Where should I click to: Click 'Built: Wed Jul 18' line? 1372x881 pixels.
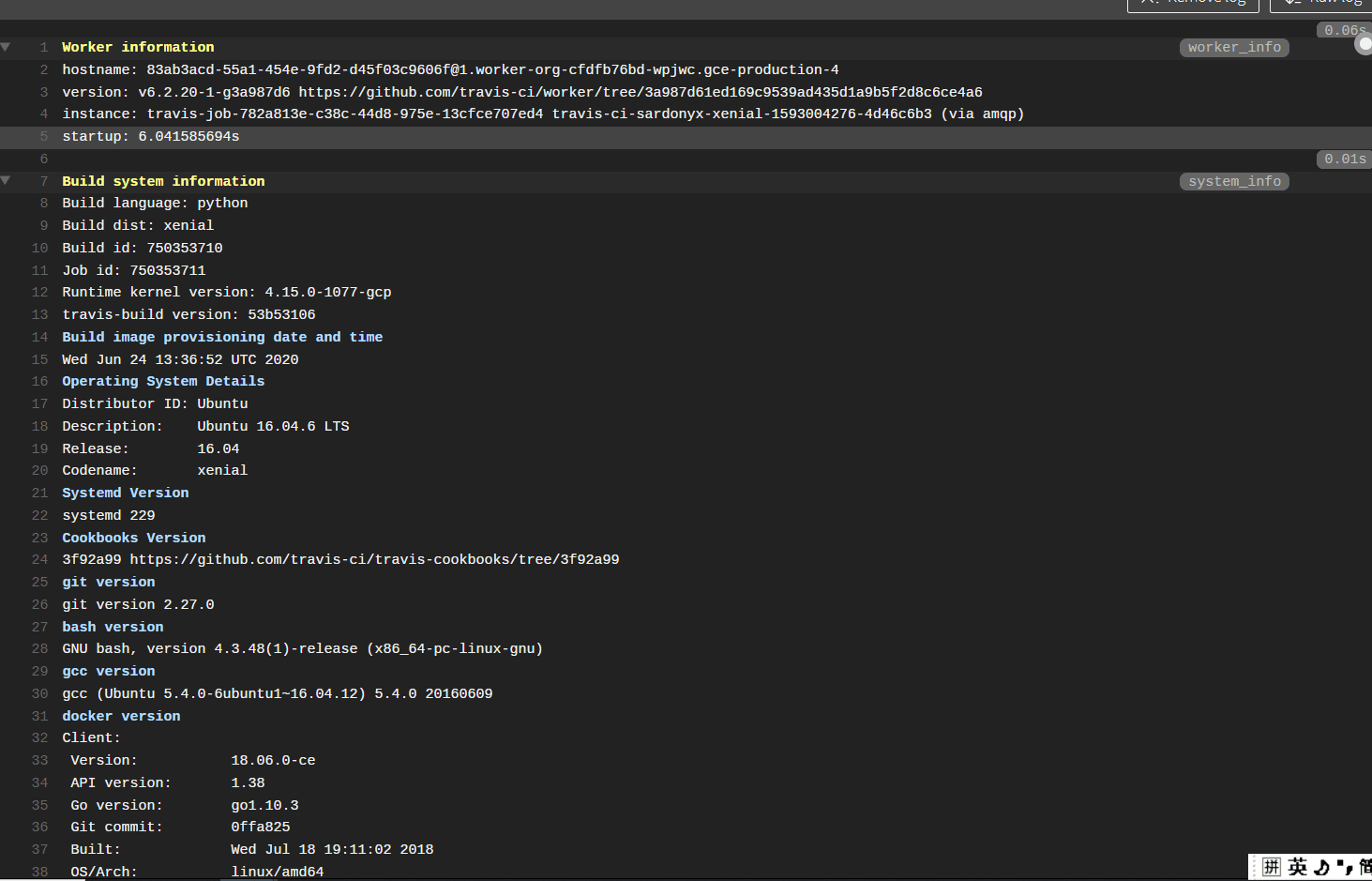click(x=252, y=850)
